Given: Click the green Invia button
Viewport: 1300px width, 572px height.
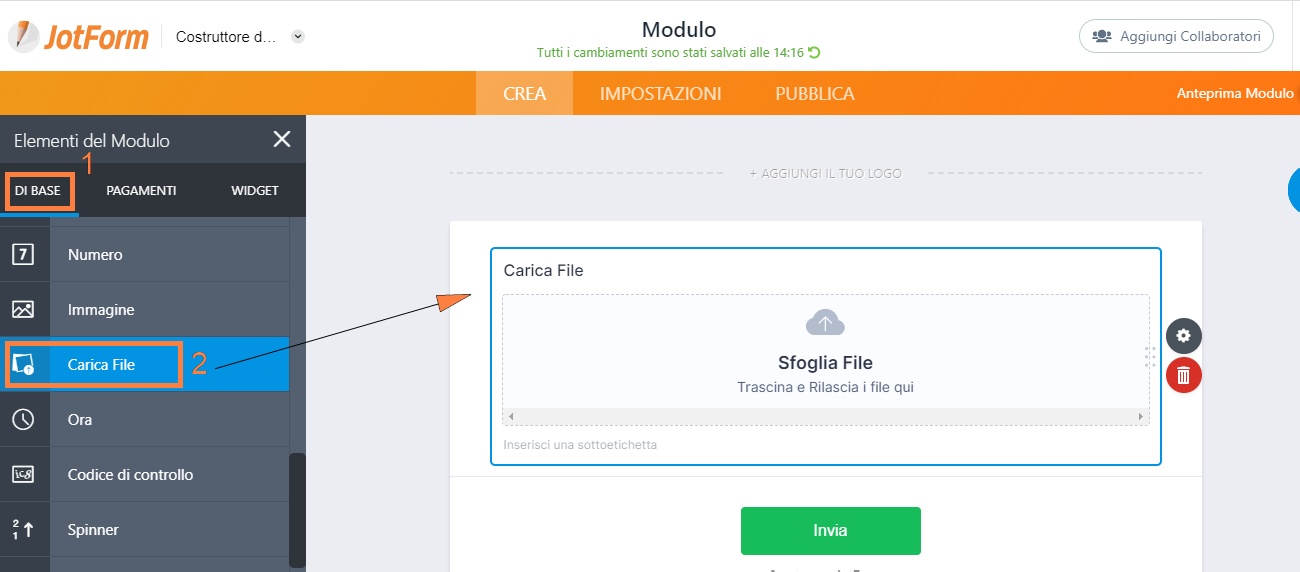Looking at the screenshot, I should [x=830, y=530].
